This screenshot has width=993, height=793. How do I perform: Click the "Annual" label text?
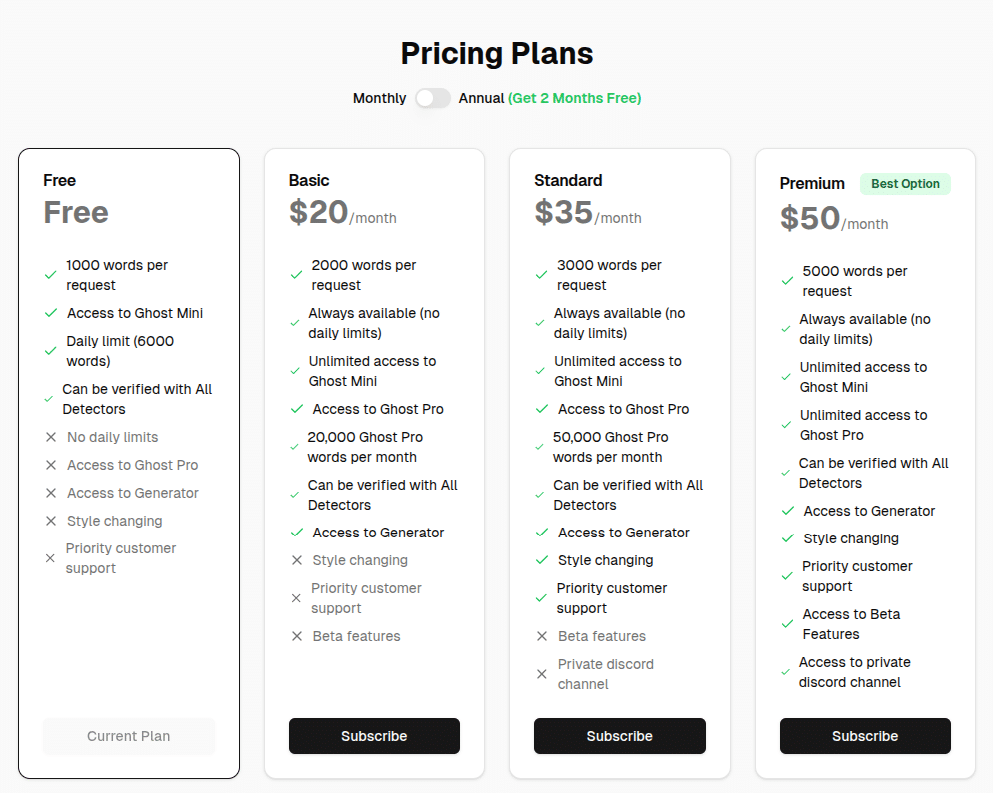pyautogui.click(x=481, y=98)
